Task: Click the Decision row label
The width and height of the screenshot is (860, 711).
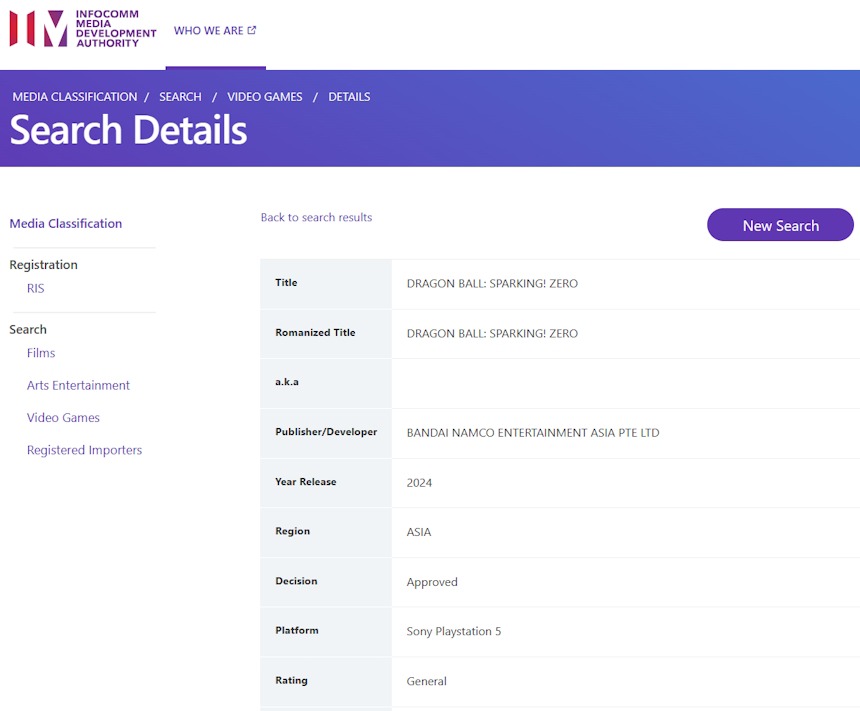Action: [x=296, y=581]
